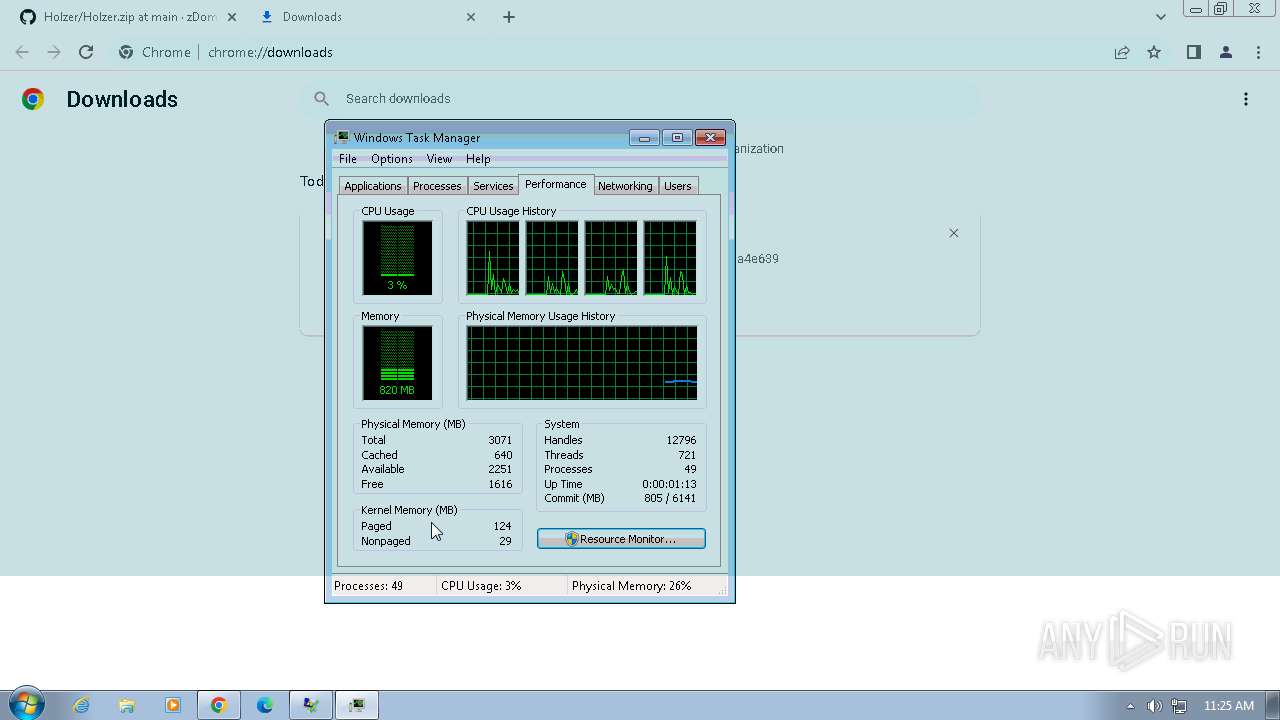The image size is (1280, 720).
Task: Click CPU Usage: 3% in the status bar
Action: (481, 586)
